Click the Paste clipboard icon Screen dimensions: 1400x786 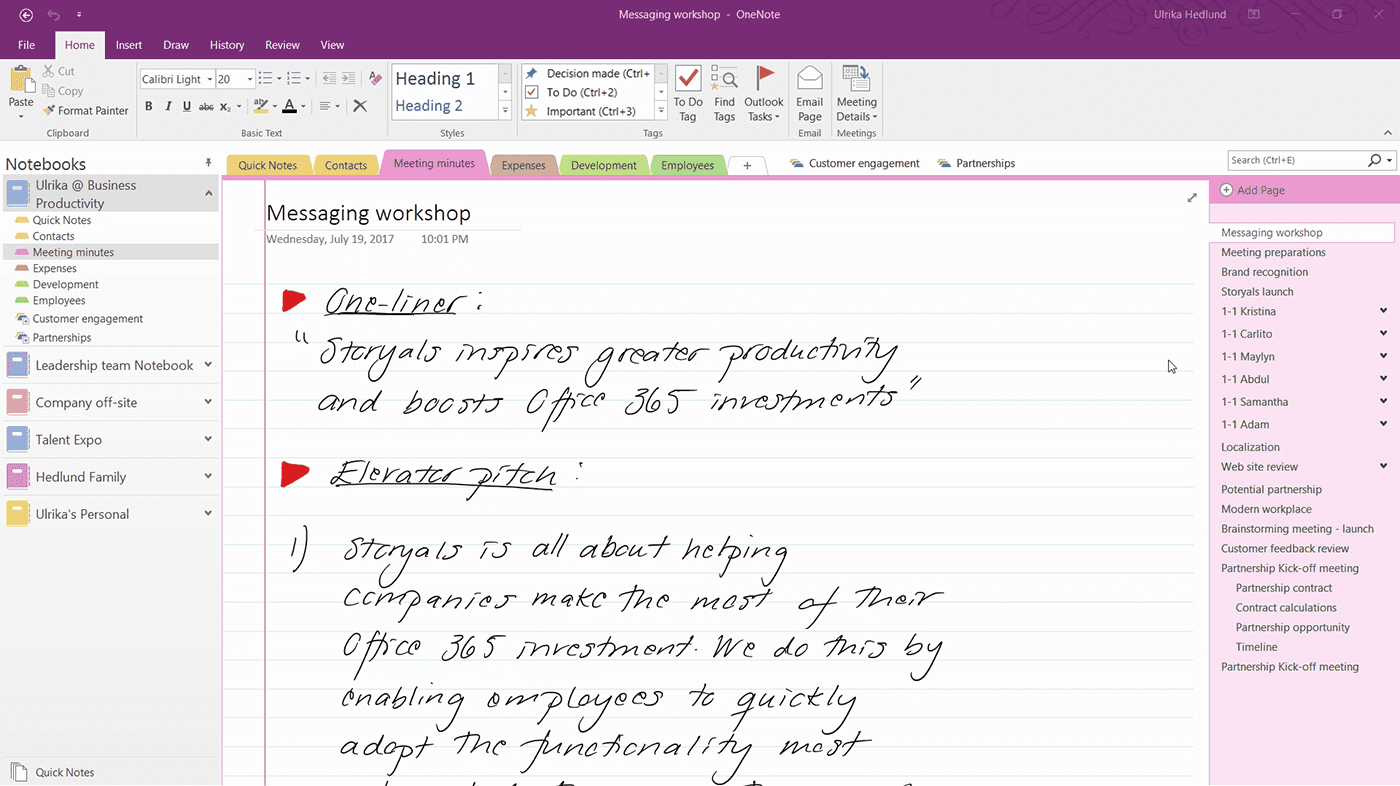[21, 80]
